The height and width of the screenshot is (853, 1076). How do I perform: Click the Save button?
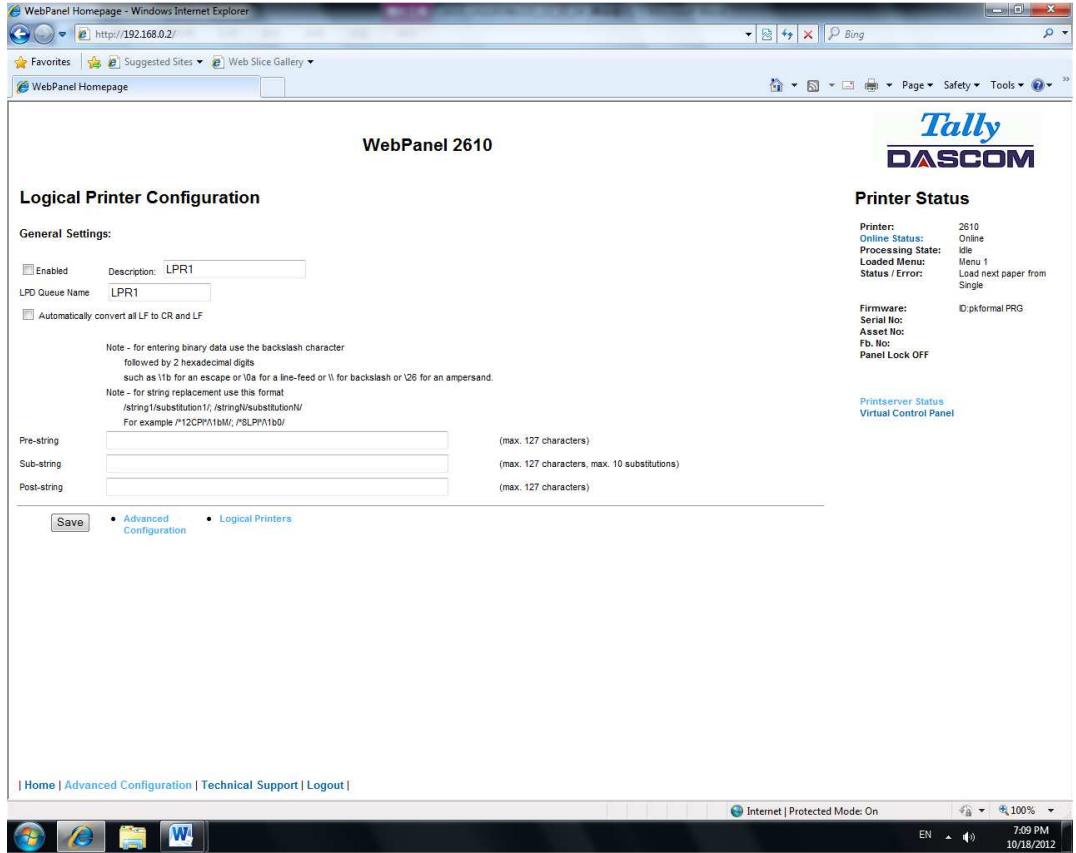[72, 520]
